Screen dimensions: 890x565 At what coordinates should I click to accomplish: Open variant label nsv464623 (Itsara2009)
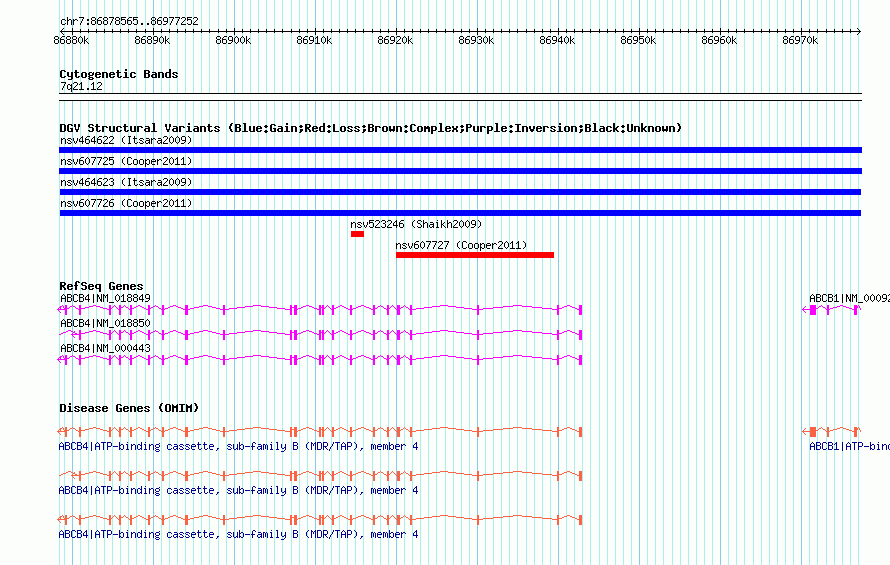coord(126,182)
